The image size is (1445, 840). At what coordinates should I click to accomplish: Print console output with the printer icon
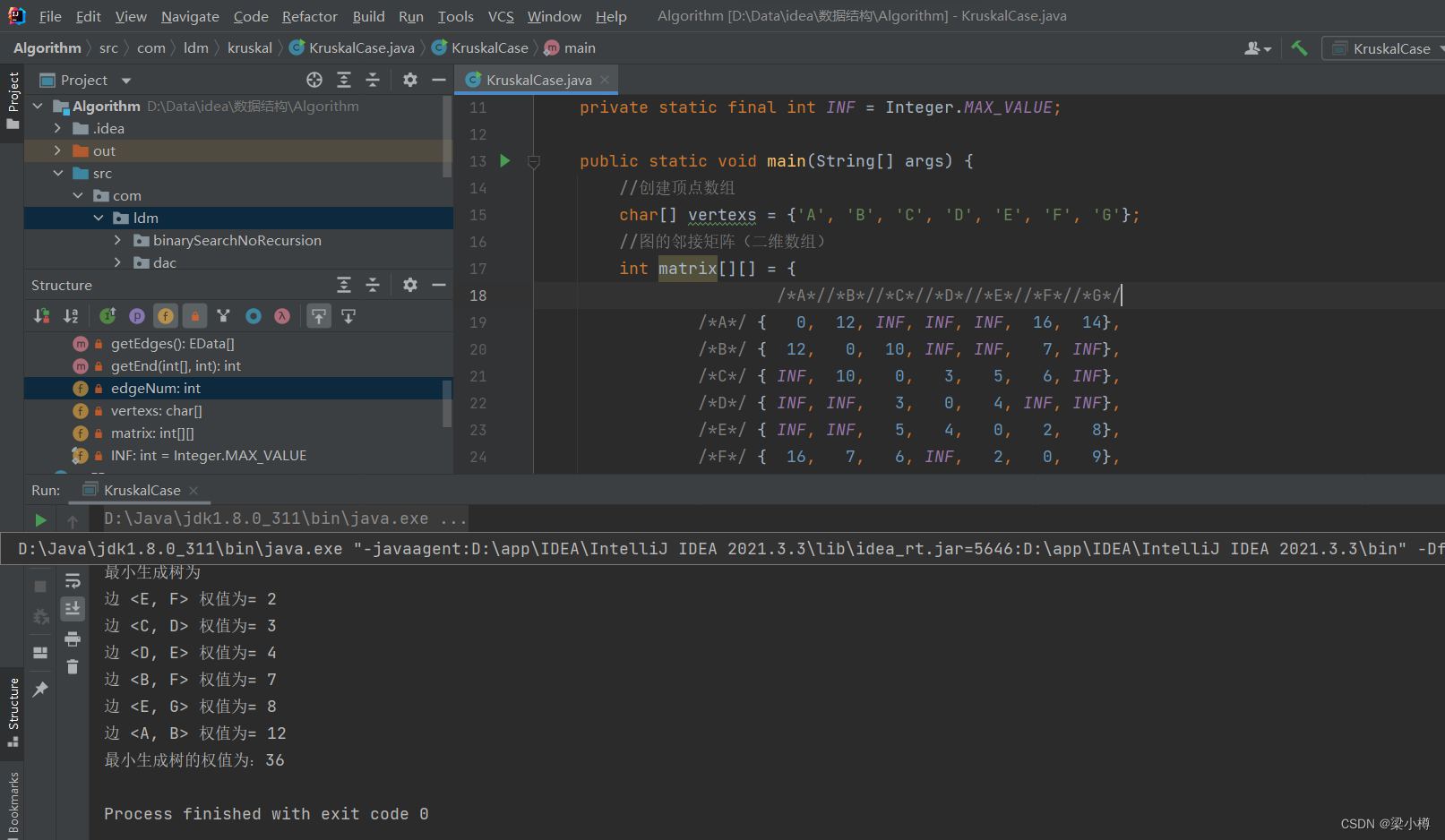point(73,639)
